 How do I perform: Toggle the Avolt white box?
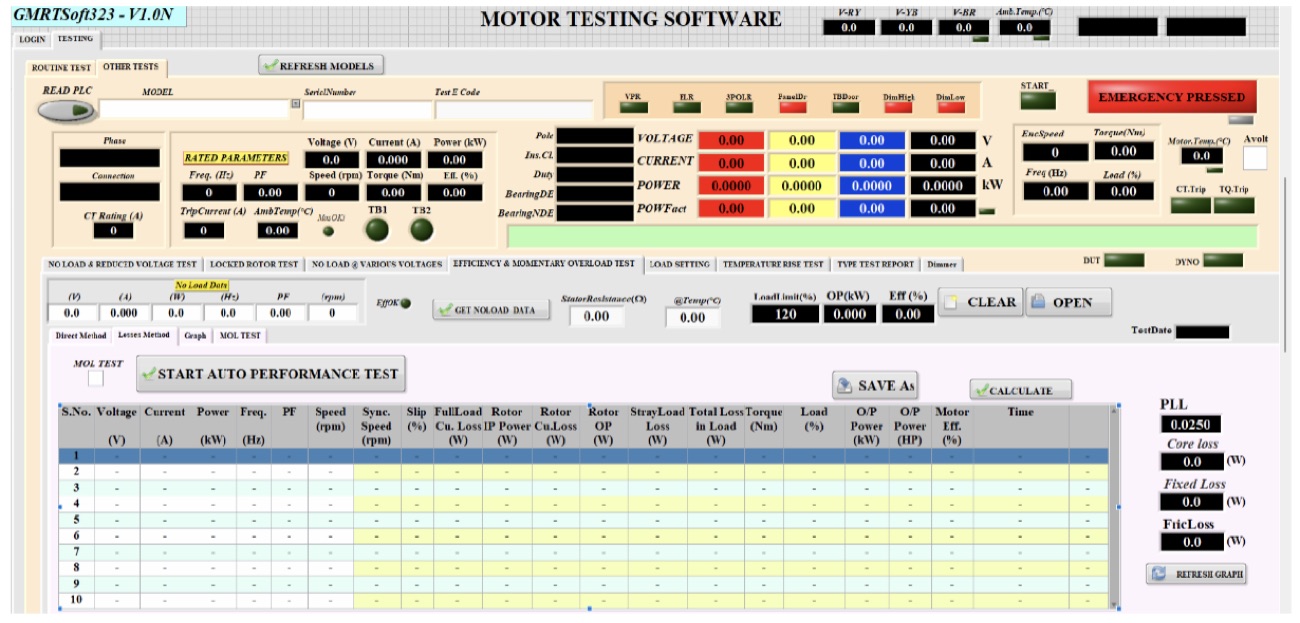[1255, 158]
